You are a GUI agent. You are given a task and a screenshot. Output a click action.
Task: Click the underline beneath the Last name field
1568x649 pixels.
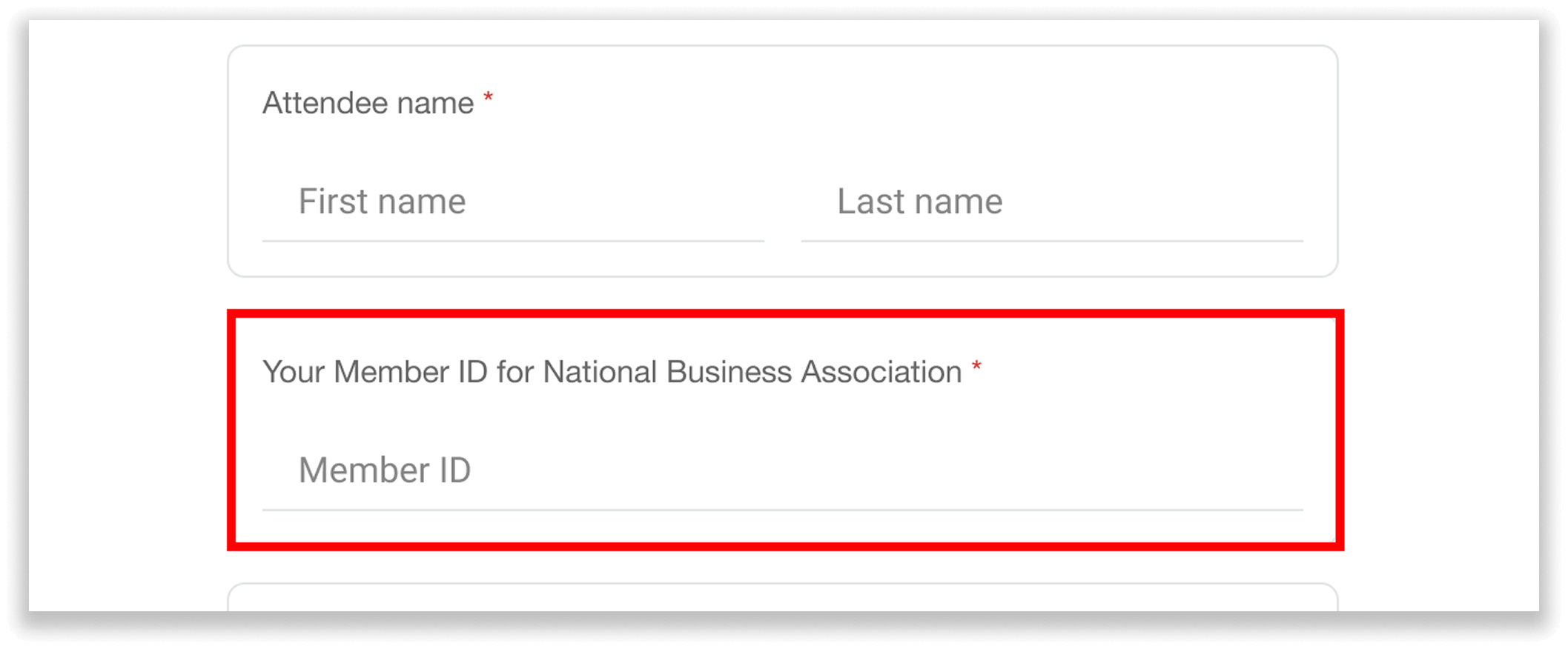click(1051, 241)
